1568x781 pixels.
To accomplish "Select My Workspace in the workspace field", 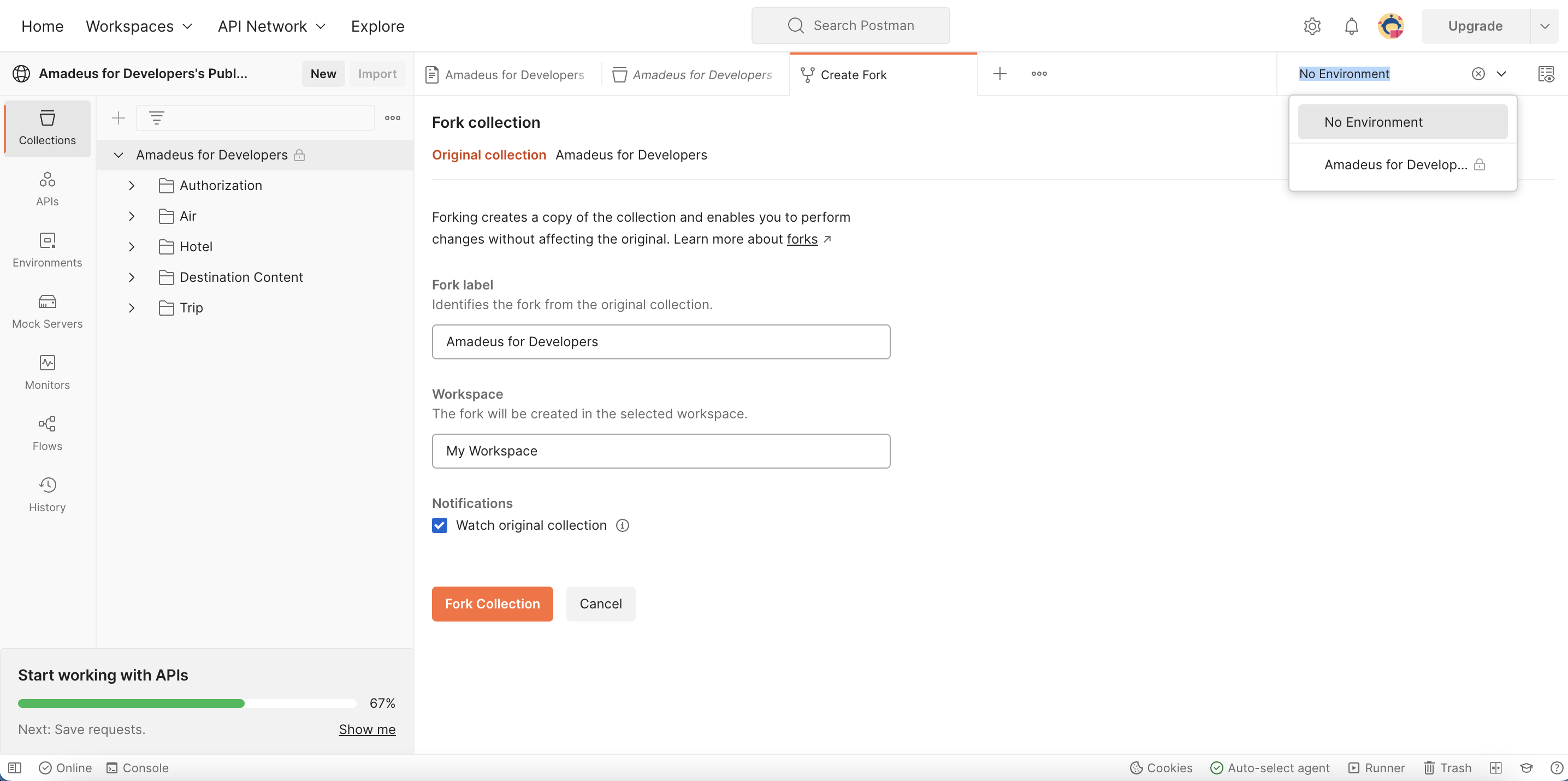I will tap(661, 451).
